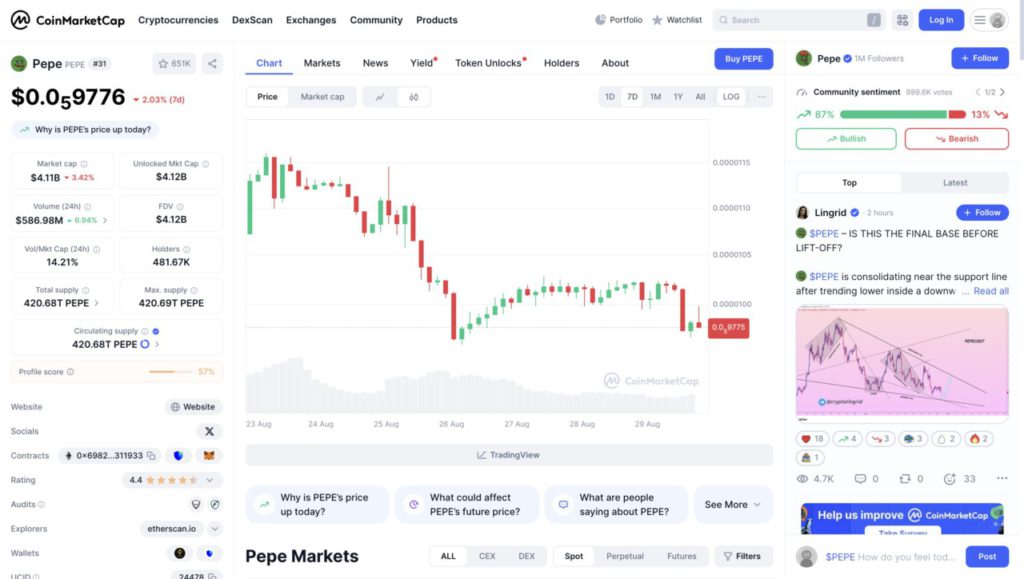1024x579 pixels.
Task: Open the share icon next to PEPE stats
Action: click(211, 62)
